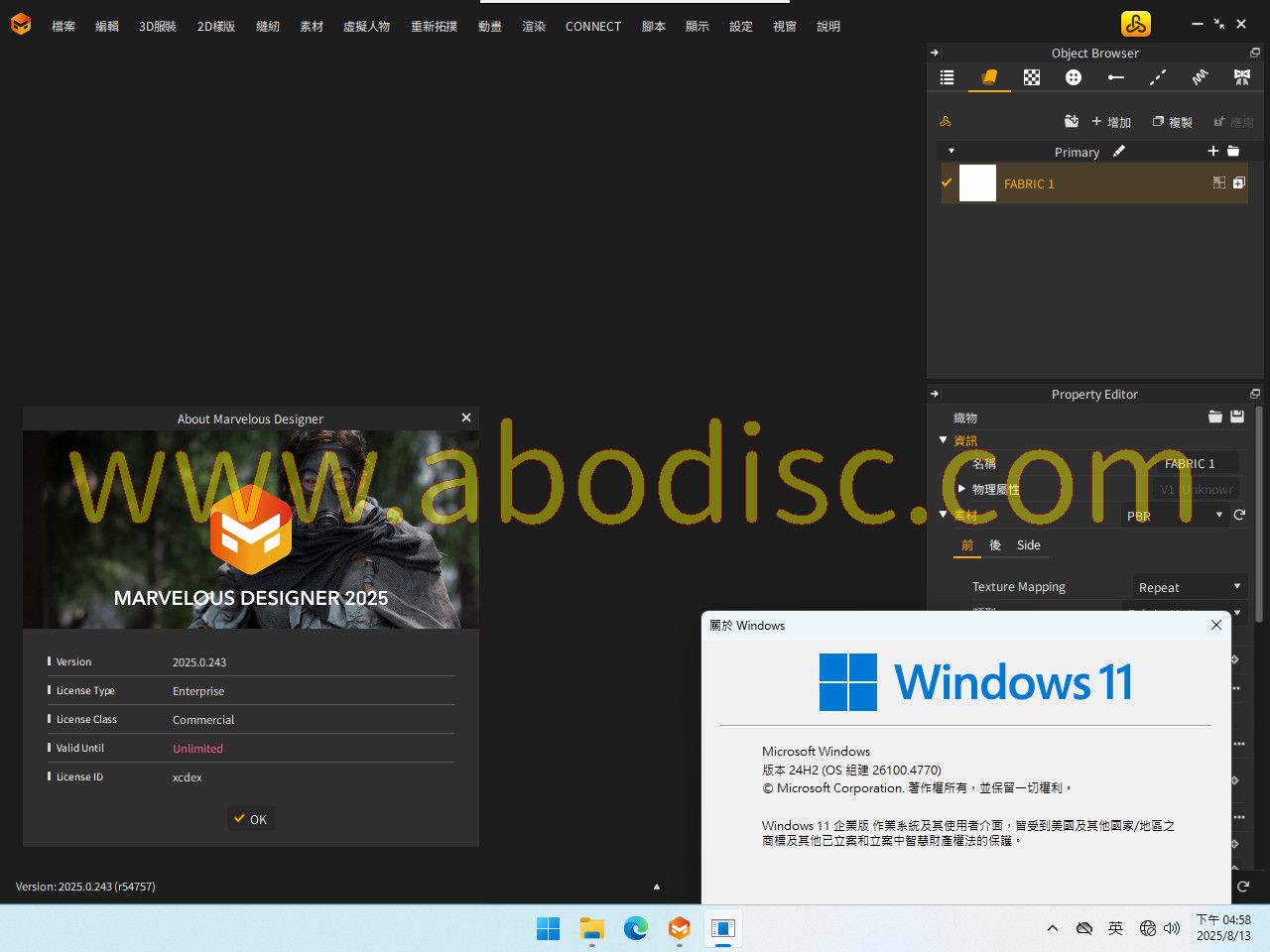Click the folder-plus icon beside 增加
This screenshot has height=952, width=1270.
point(1072,121)
